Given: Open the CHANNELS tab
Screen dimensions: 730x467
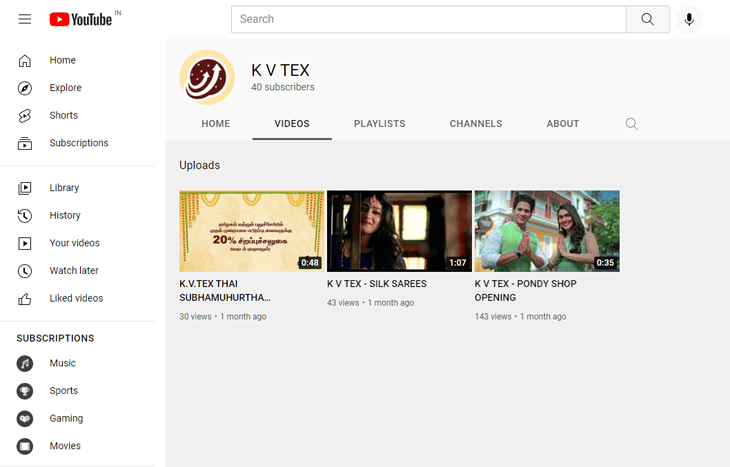Looking at the screenshot, I should click(x=476, y=124).
